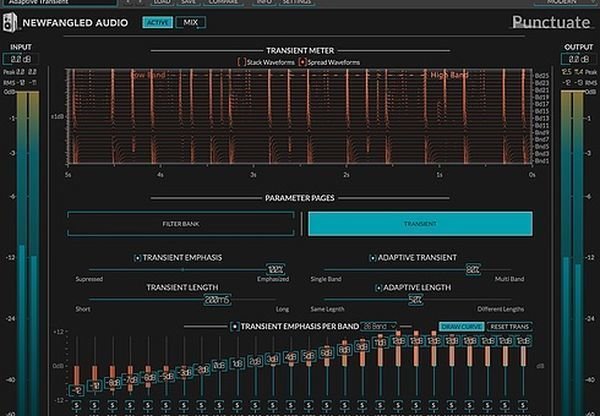Click the Adaptive Length 50% slider handle
Image resolution: width=600 pixels, height=416 pixels.
point(416,300)
